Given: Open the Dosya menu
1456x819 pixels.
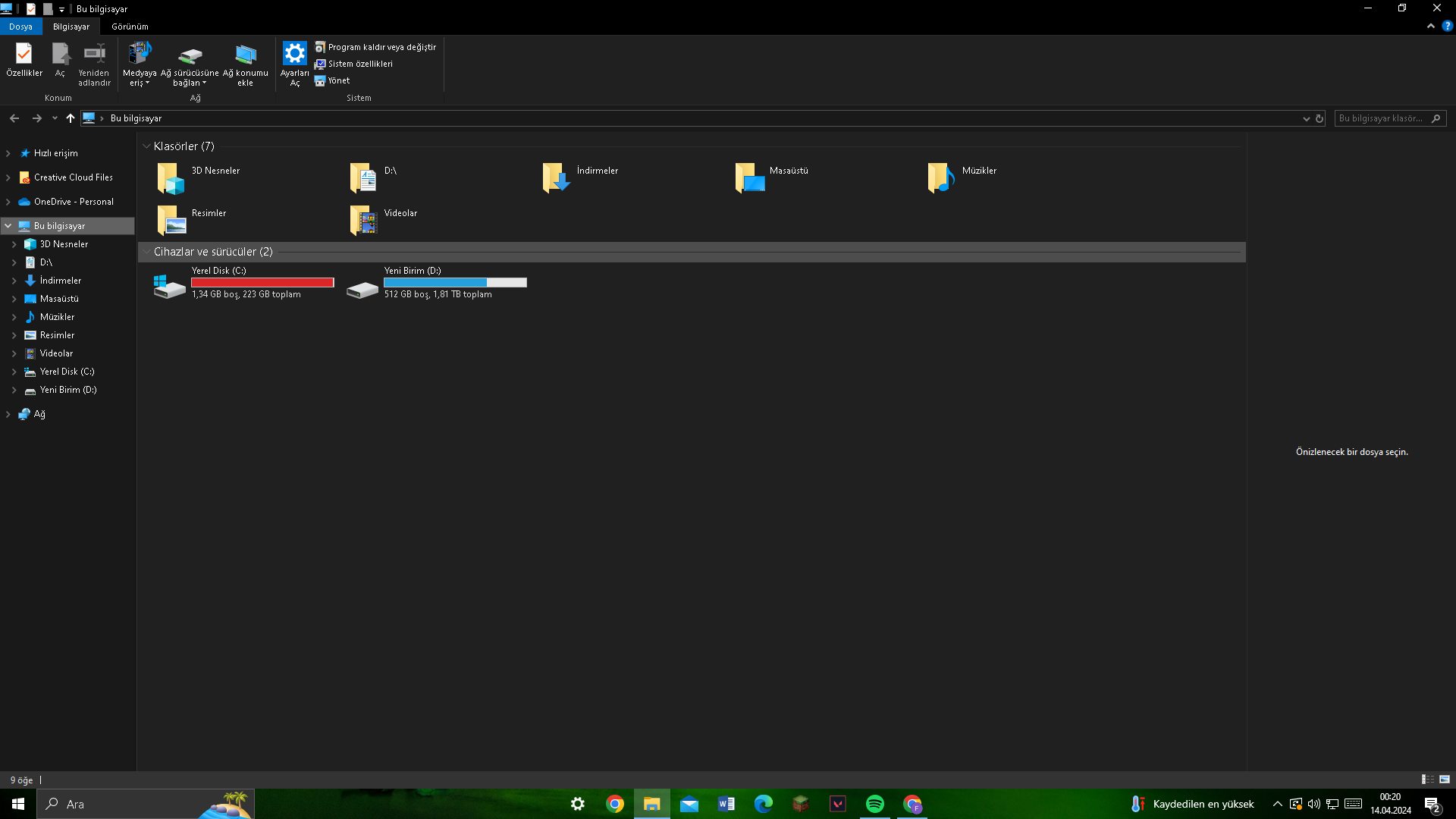Looking at the screenshot, I should click(20, 27).
